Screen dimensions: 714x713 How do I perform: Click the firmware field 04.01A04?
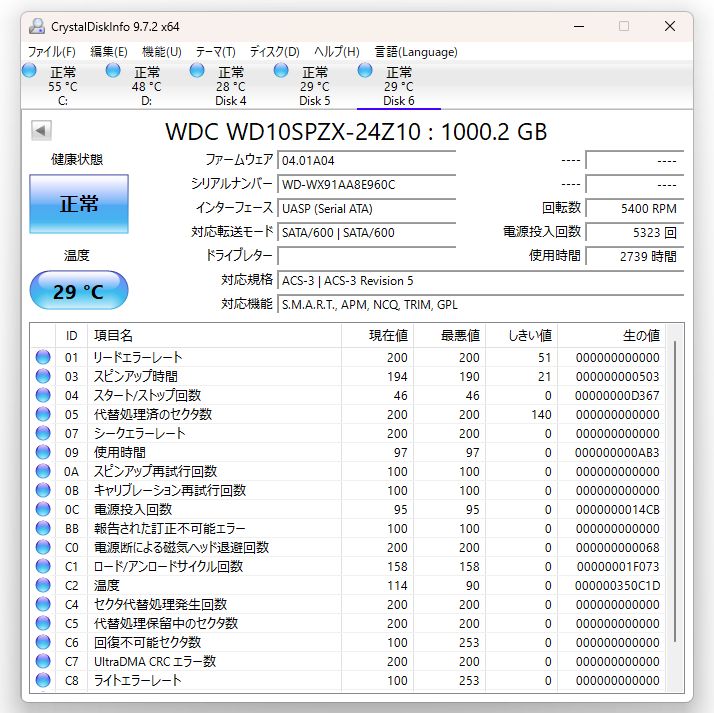pyautogui.click(x=366, y=160)
